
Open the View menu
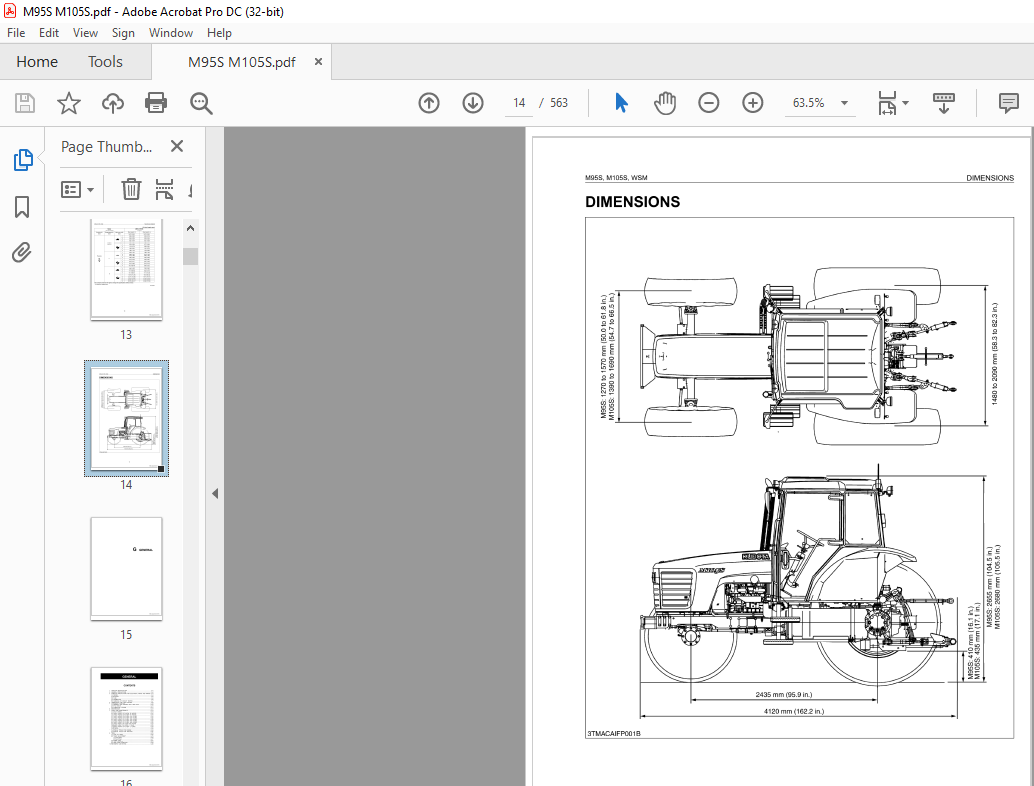pos(85,33)
